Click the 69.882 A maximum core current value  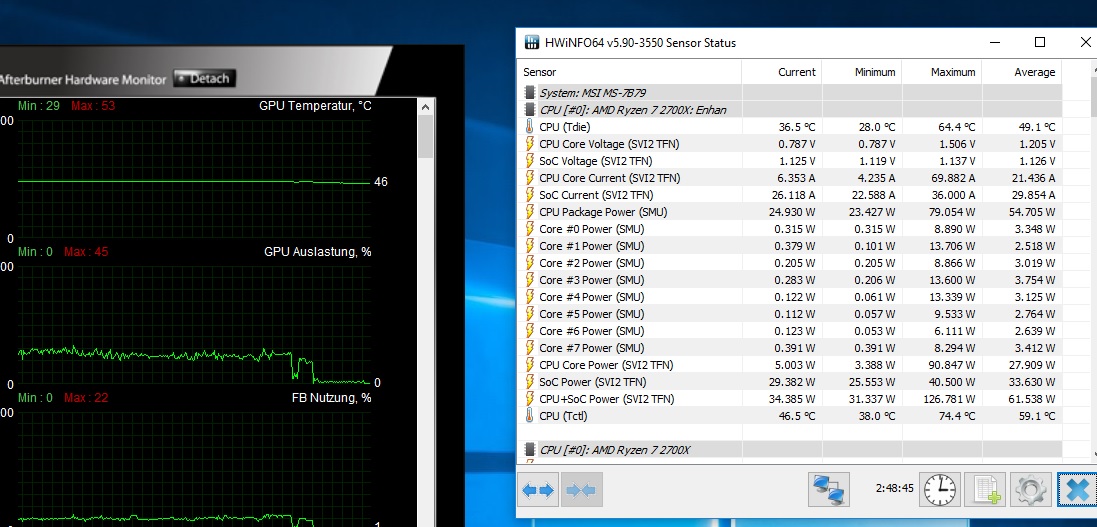pyautogui.click(x=953, y=178)
